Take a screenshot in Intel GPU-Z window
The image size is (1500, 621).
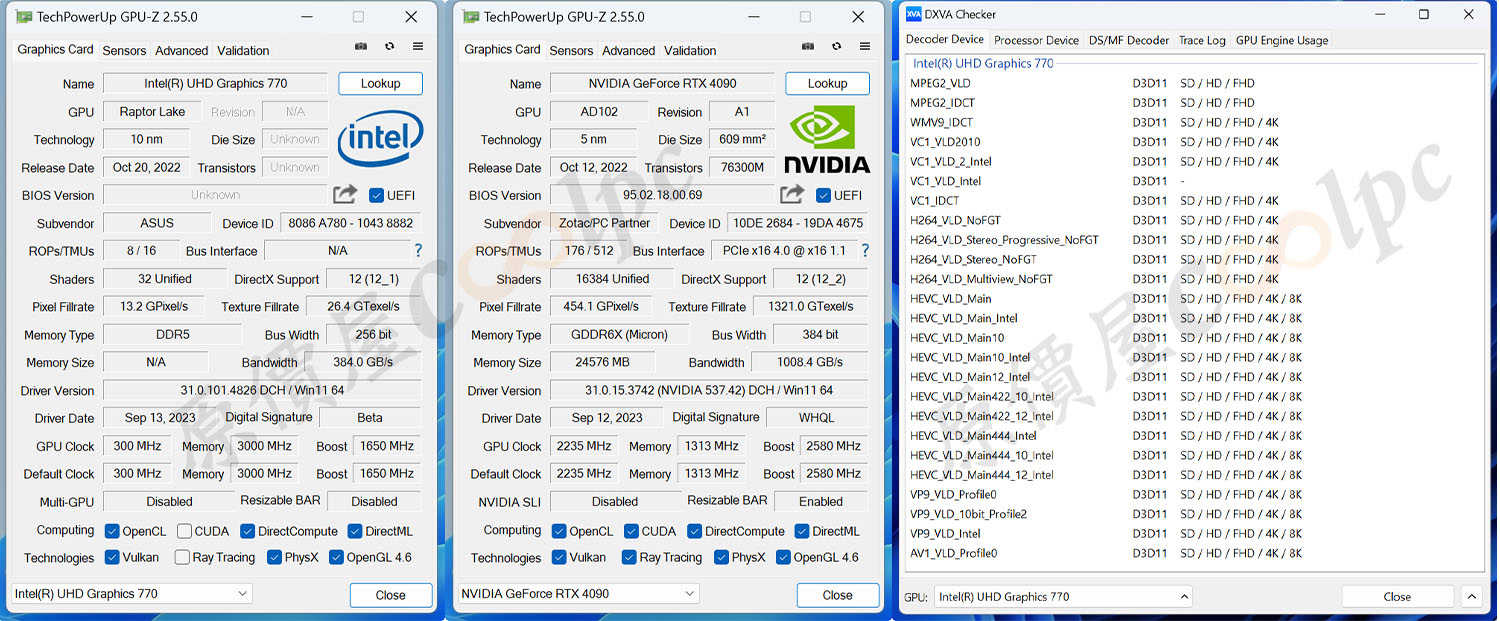(360, 47)
